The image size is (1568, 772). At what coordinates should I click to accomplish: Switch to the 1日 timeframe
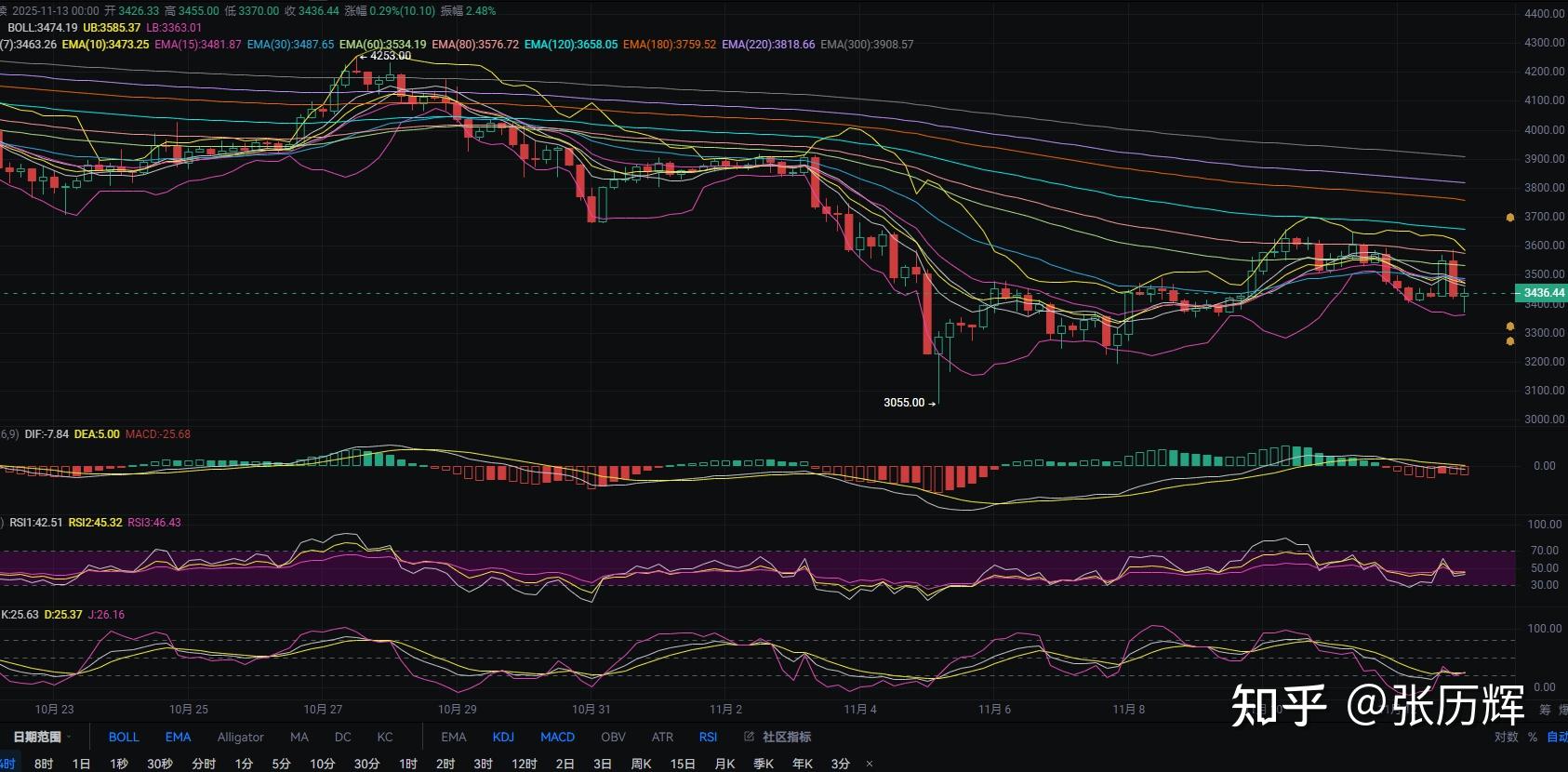coord(82,764)
